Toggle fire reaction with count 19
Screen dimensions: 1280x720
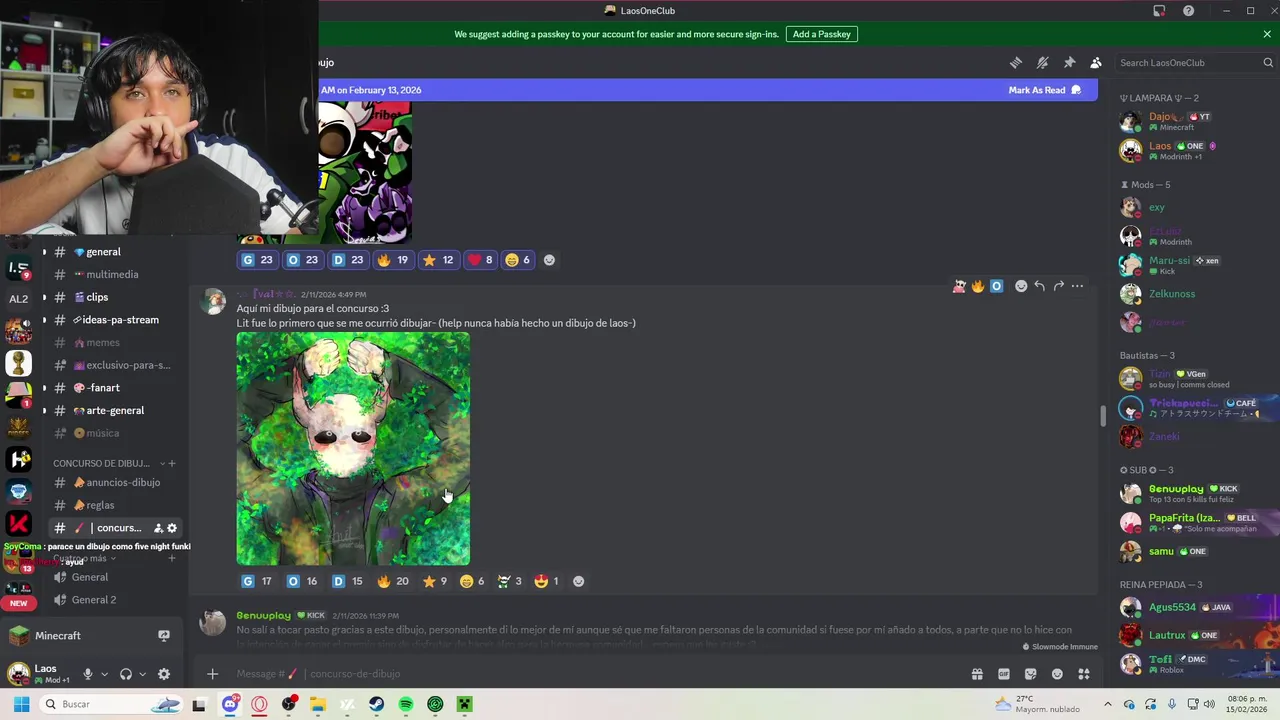coord(392,260)
